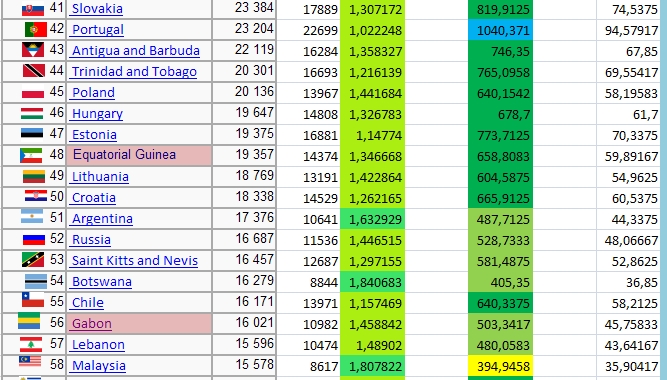The image size is (667, 380).
Task: Click the Argentina flag icon
Action: (32, 217)
